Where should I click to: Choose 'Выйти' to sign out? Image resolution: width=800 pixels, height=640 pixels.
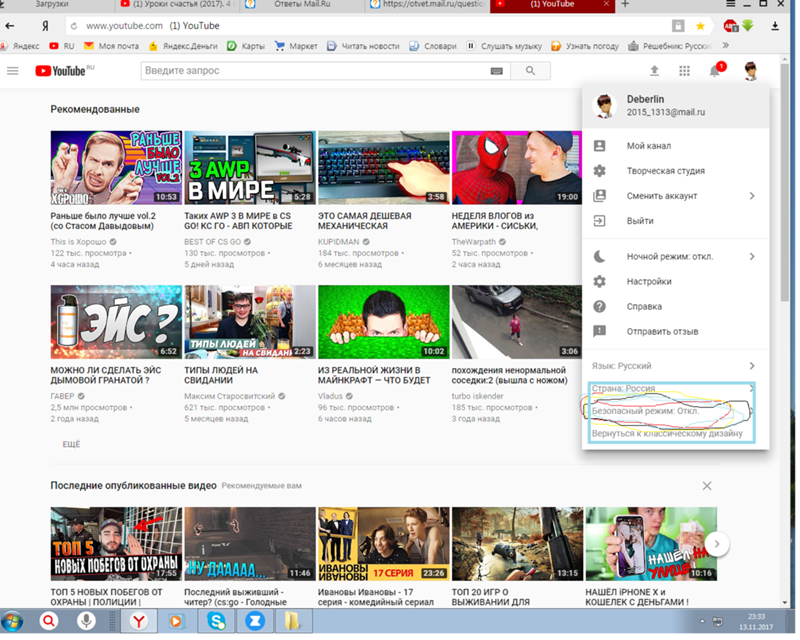coord(676,221)
